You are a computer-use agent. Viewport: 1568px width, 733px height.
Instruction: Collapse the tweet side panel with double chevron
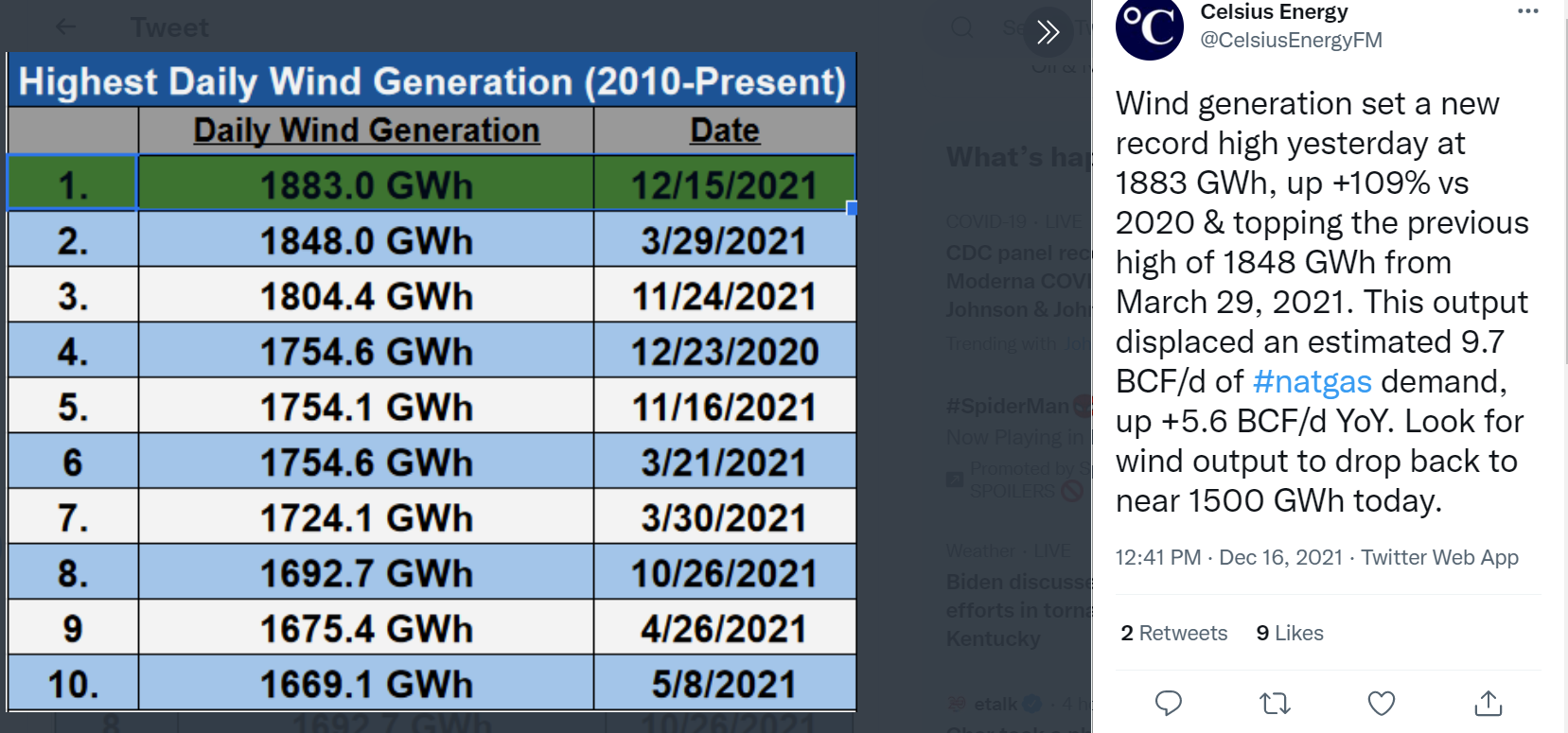[x=1048, y=32]
